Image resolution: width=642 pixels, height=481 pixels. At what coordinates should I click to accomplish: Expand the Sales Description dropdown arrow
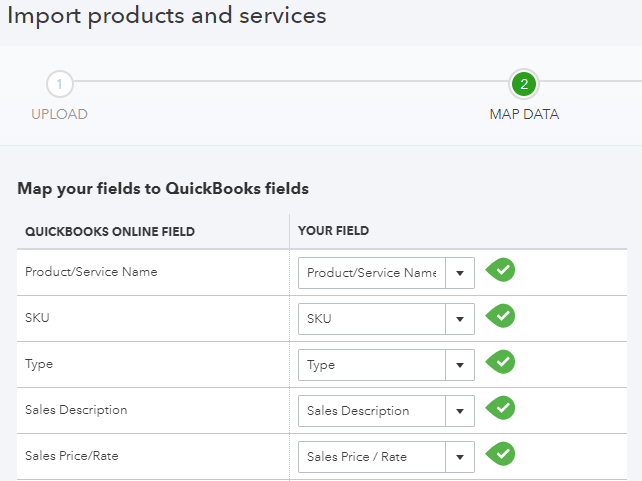460,411
